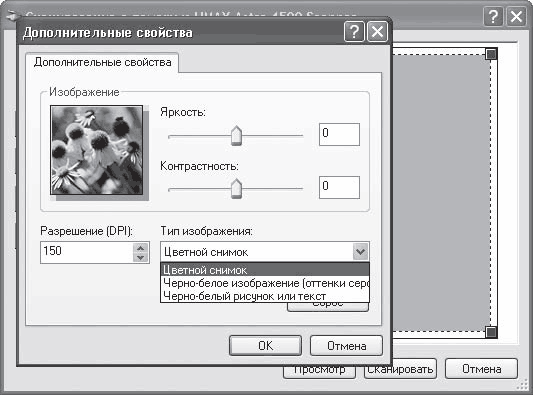Click the bottom-right crop handle in preview
The height and width of the screenshot is (395, 533).
click(491, 332)
